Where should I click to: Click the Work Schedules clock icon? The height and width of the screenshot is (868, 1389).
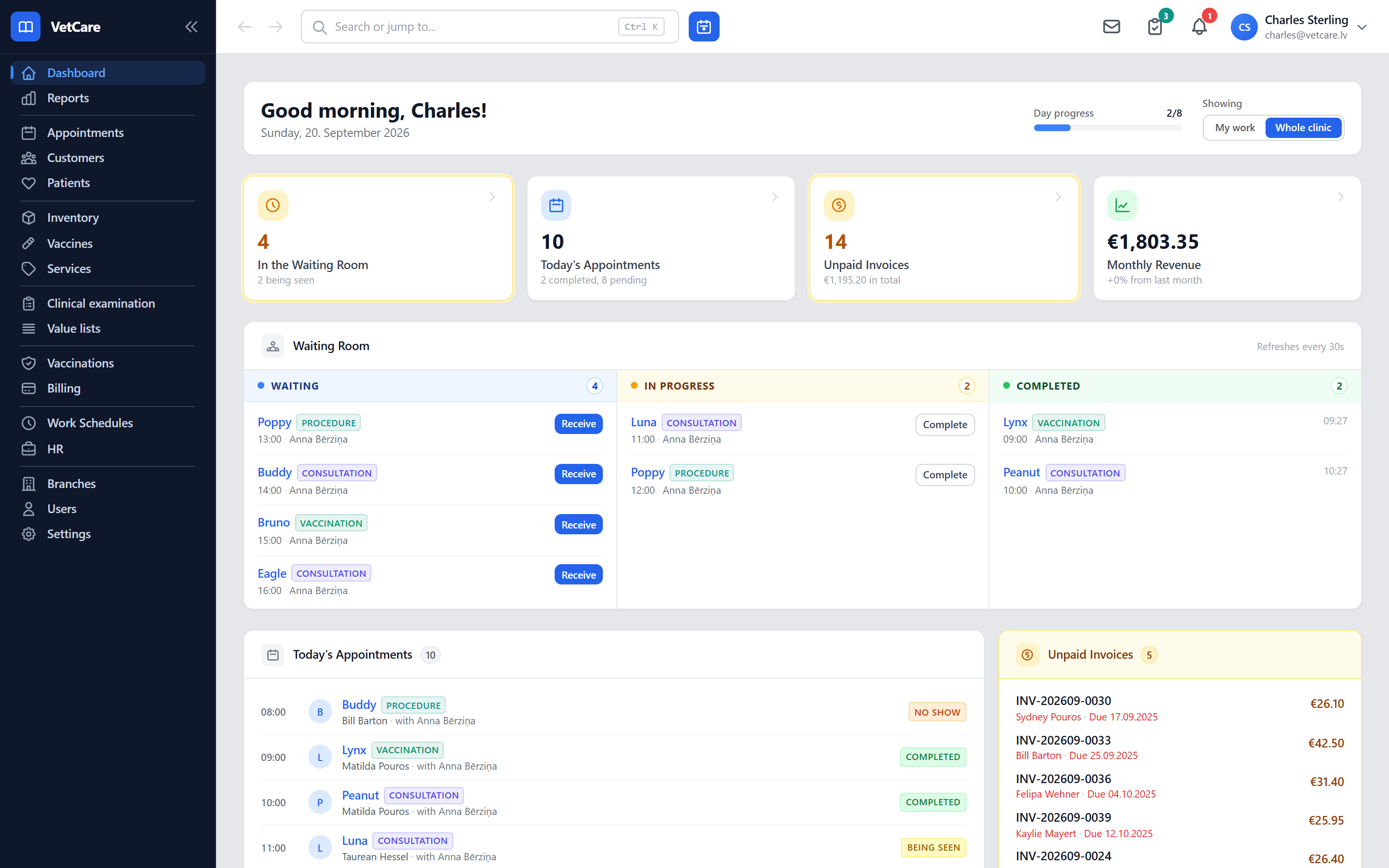point(29,423)
